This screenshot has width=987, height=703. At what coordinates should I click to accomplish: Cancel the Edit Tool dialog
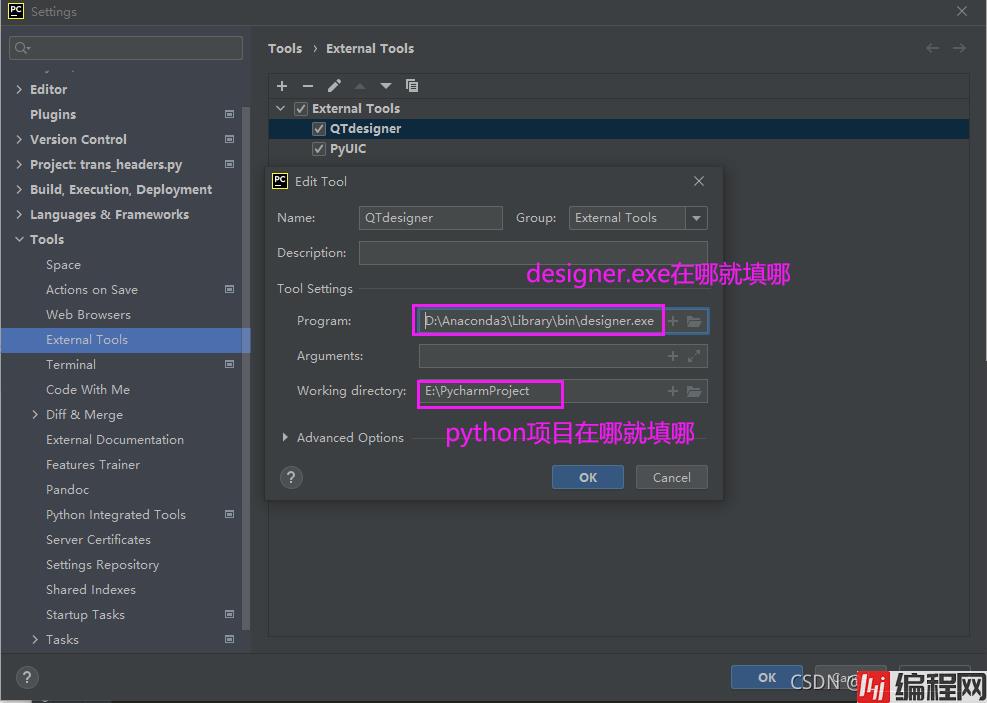point(671,477)
